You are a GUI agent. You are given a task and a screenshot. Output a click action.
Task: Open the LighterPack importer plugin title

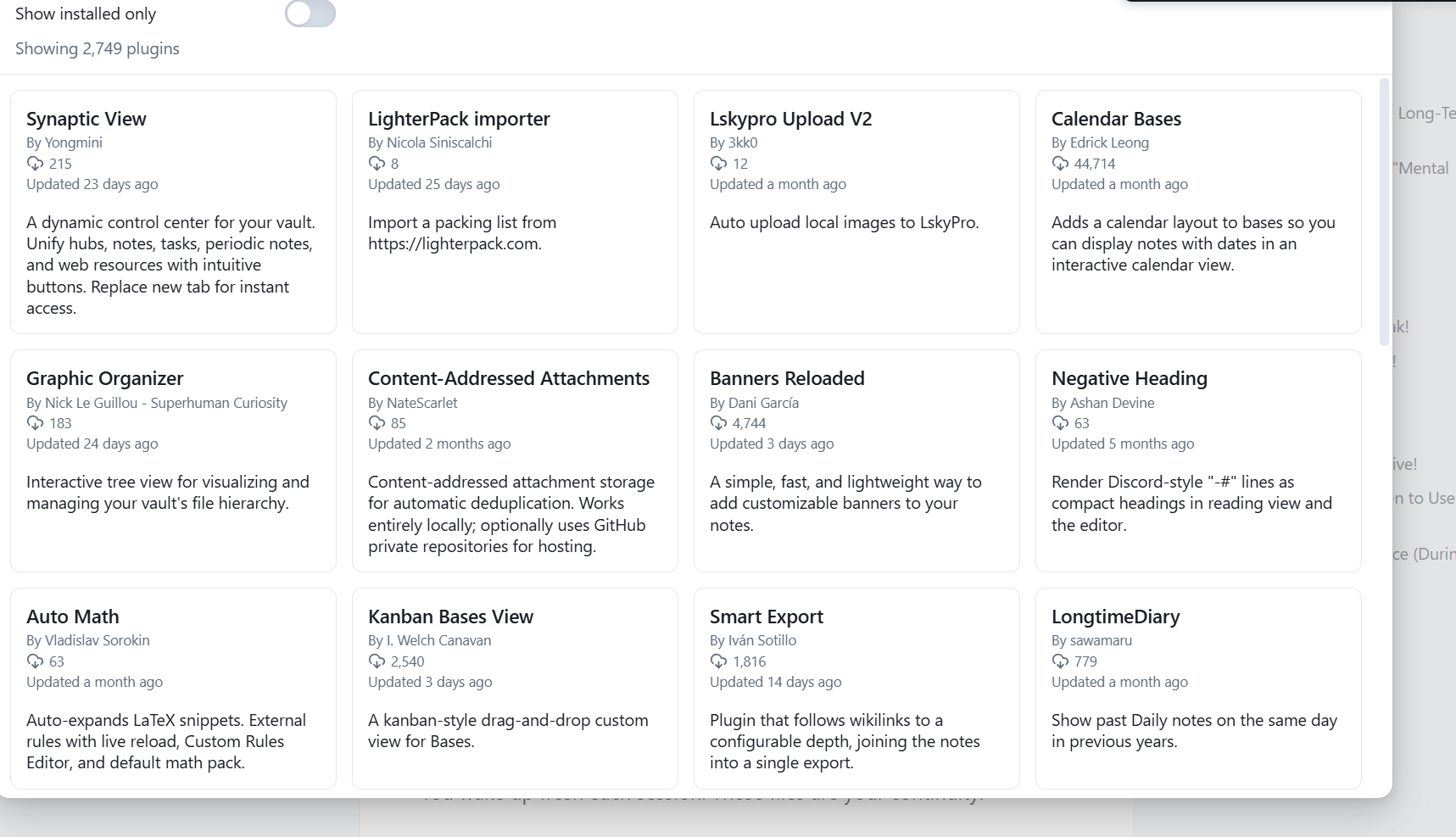coord(459,120)
